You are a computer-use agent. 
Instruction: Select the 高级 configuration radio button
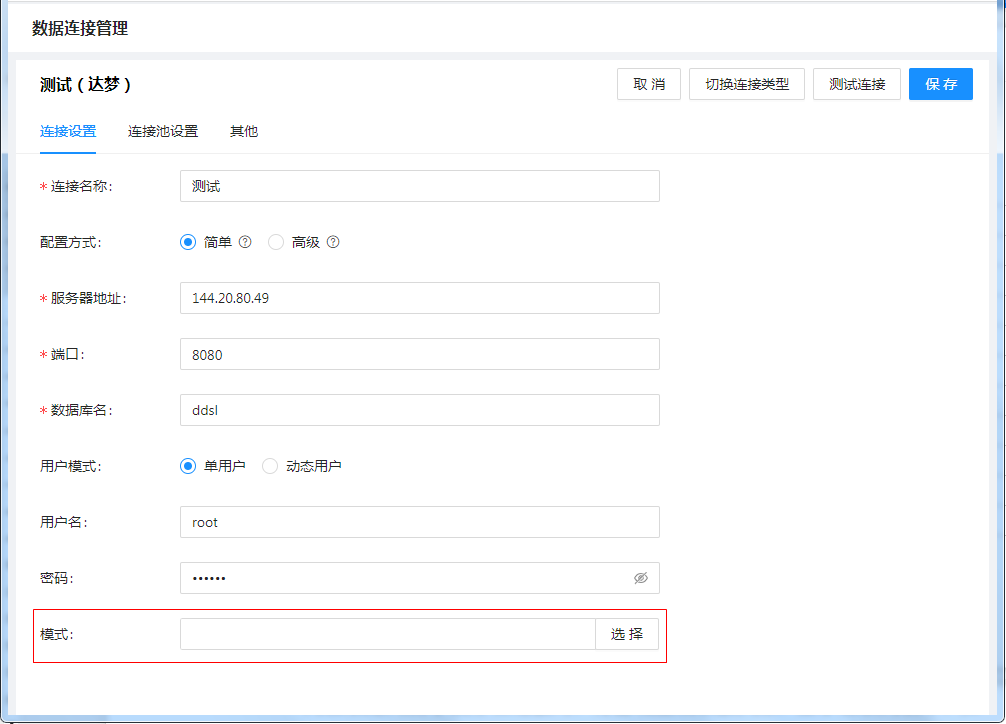coord(276,242)
